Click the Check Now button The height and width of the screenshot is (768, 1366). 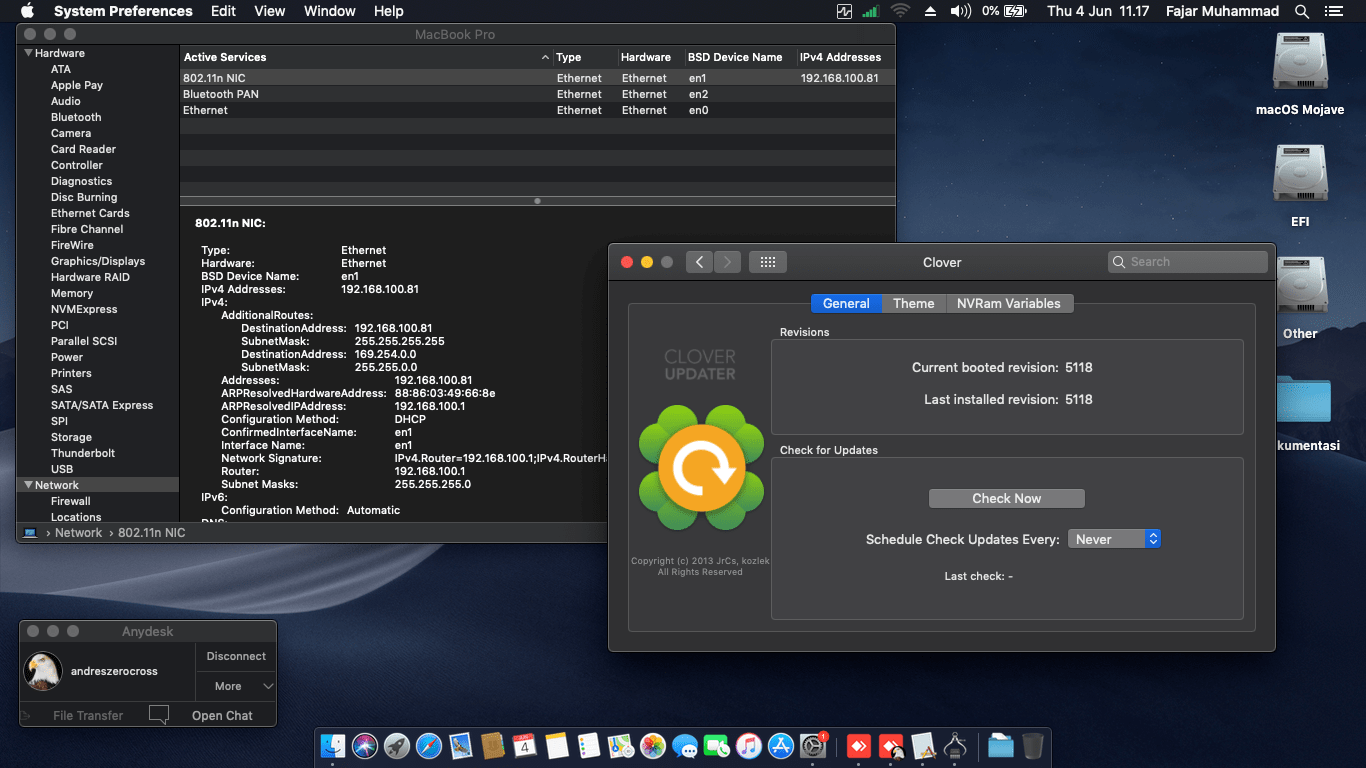tap(1007, 498)
